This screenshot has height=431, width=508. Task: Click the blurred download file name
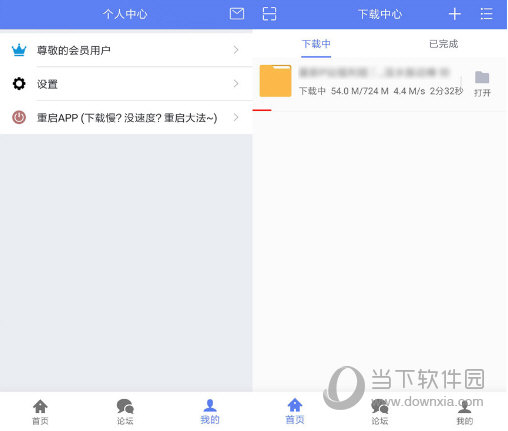(375, 72)
